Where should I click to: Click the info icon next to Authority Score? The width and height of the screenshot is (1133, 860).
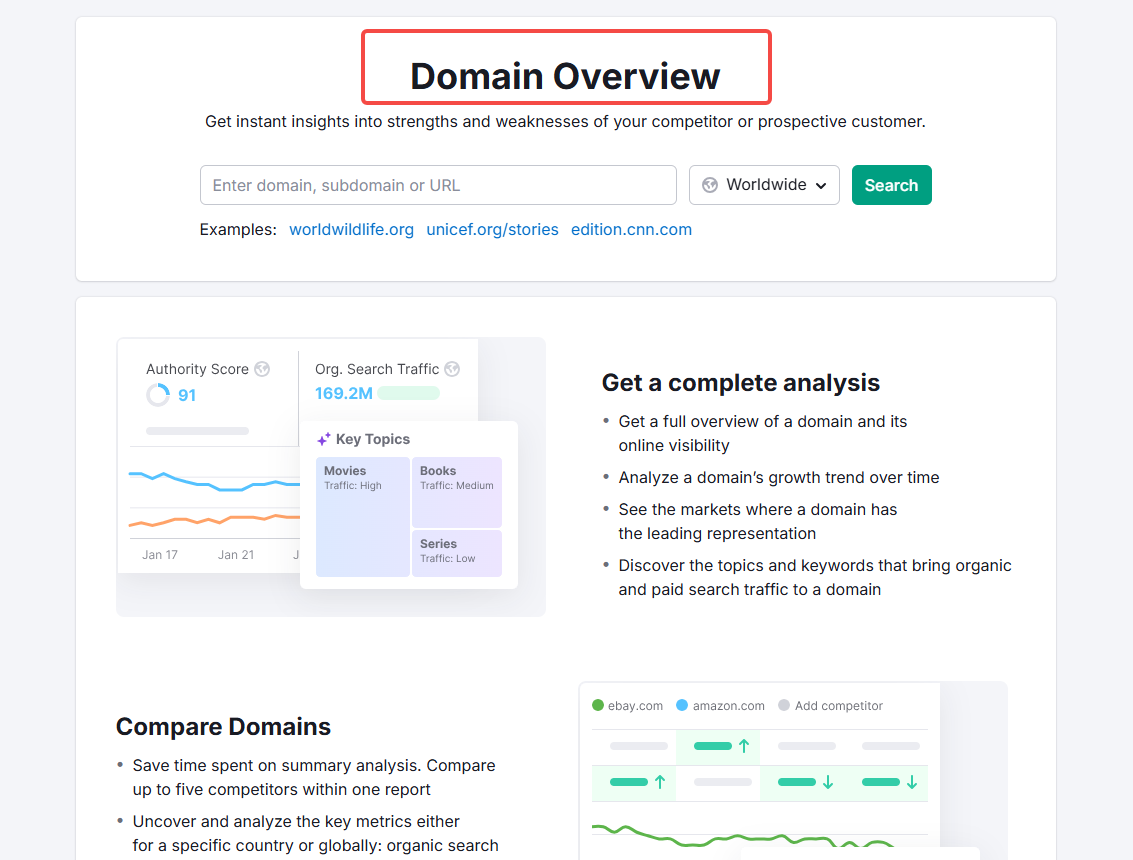tap(262, 369)
